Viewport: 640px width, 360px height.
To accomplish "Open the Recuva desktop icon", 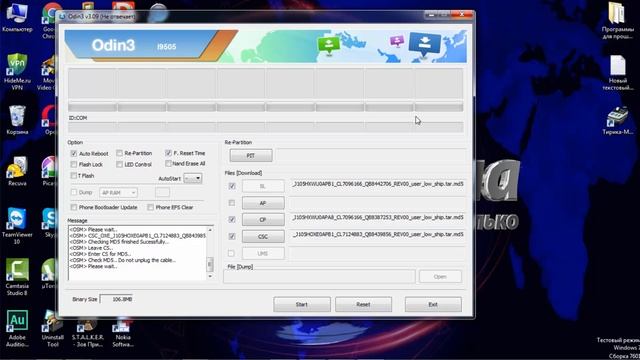I will point(17,171).
